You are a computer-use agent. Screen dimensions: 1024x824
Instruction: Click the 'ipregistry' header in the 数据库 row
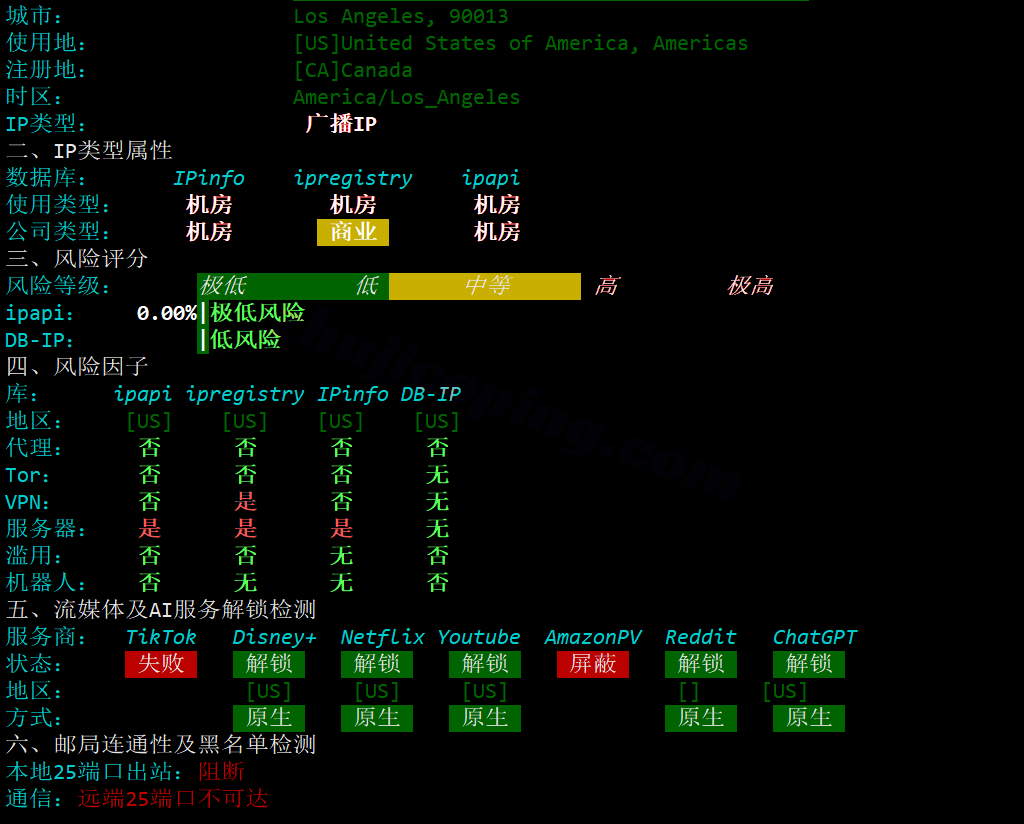click(x=353, y=178)
